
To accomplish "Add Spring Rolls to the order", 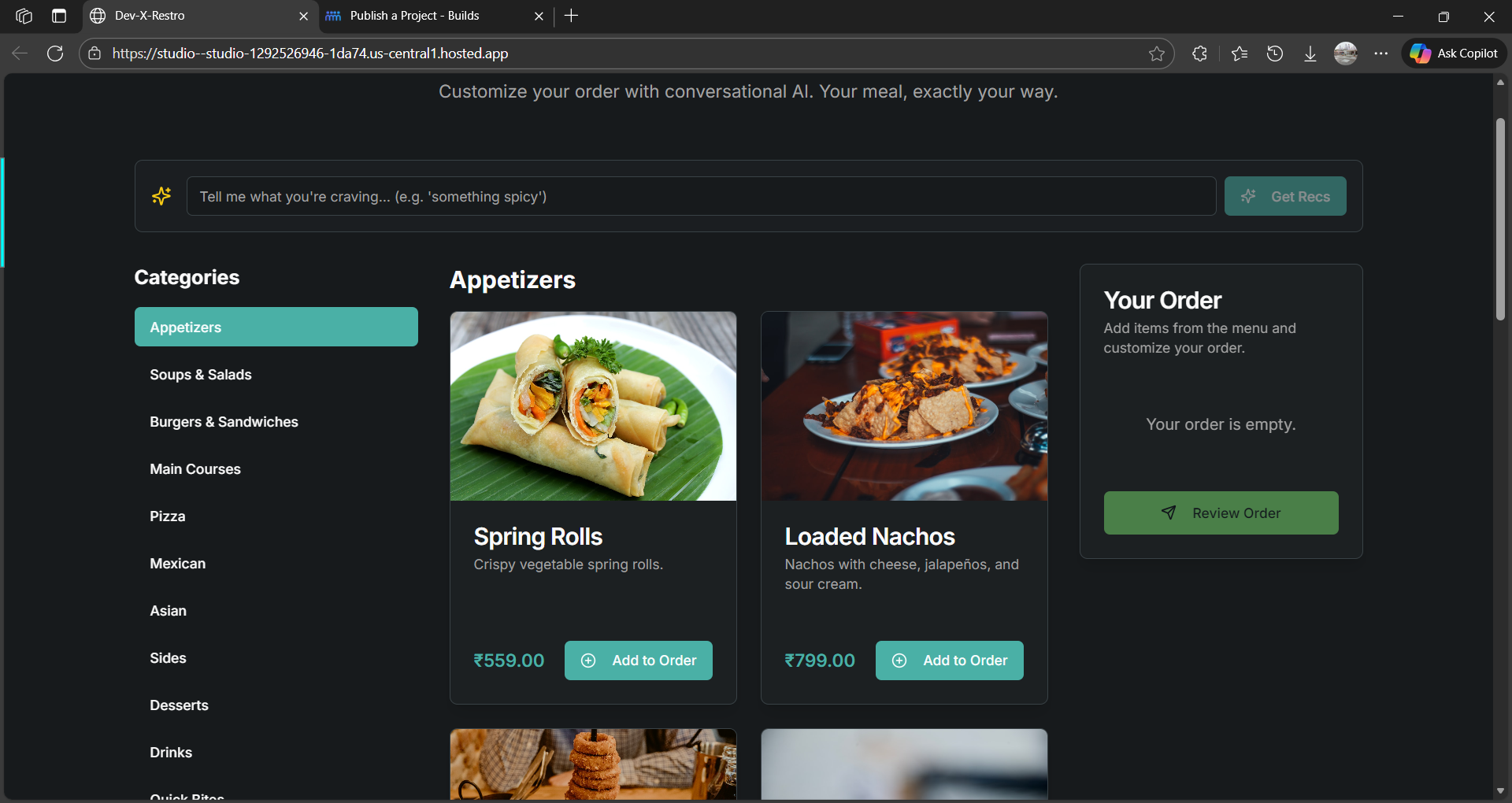I will [x=639, y=661].
